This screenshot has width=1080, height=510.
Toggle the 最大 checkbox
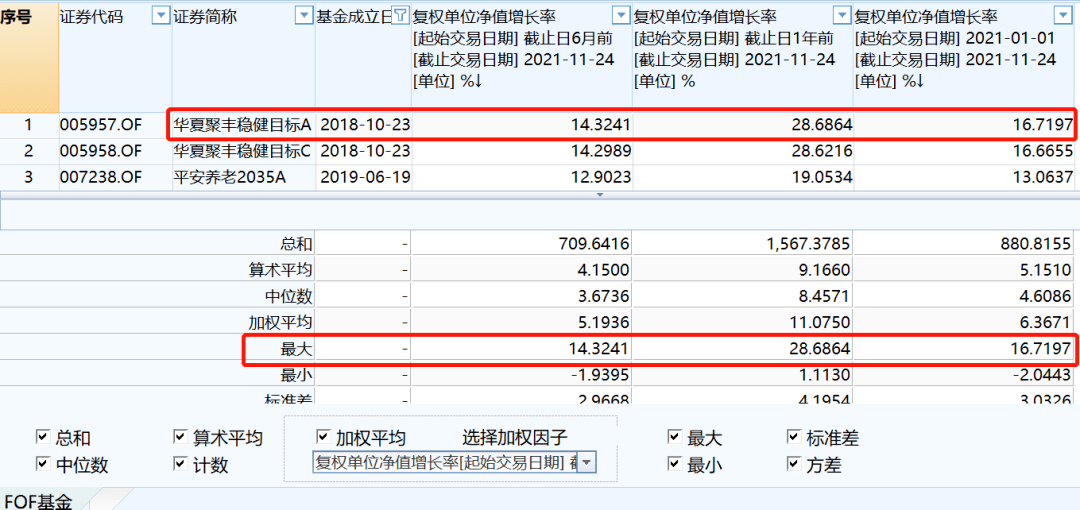(674, 436)
